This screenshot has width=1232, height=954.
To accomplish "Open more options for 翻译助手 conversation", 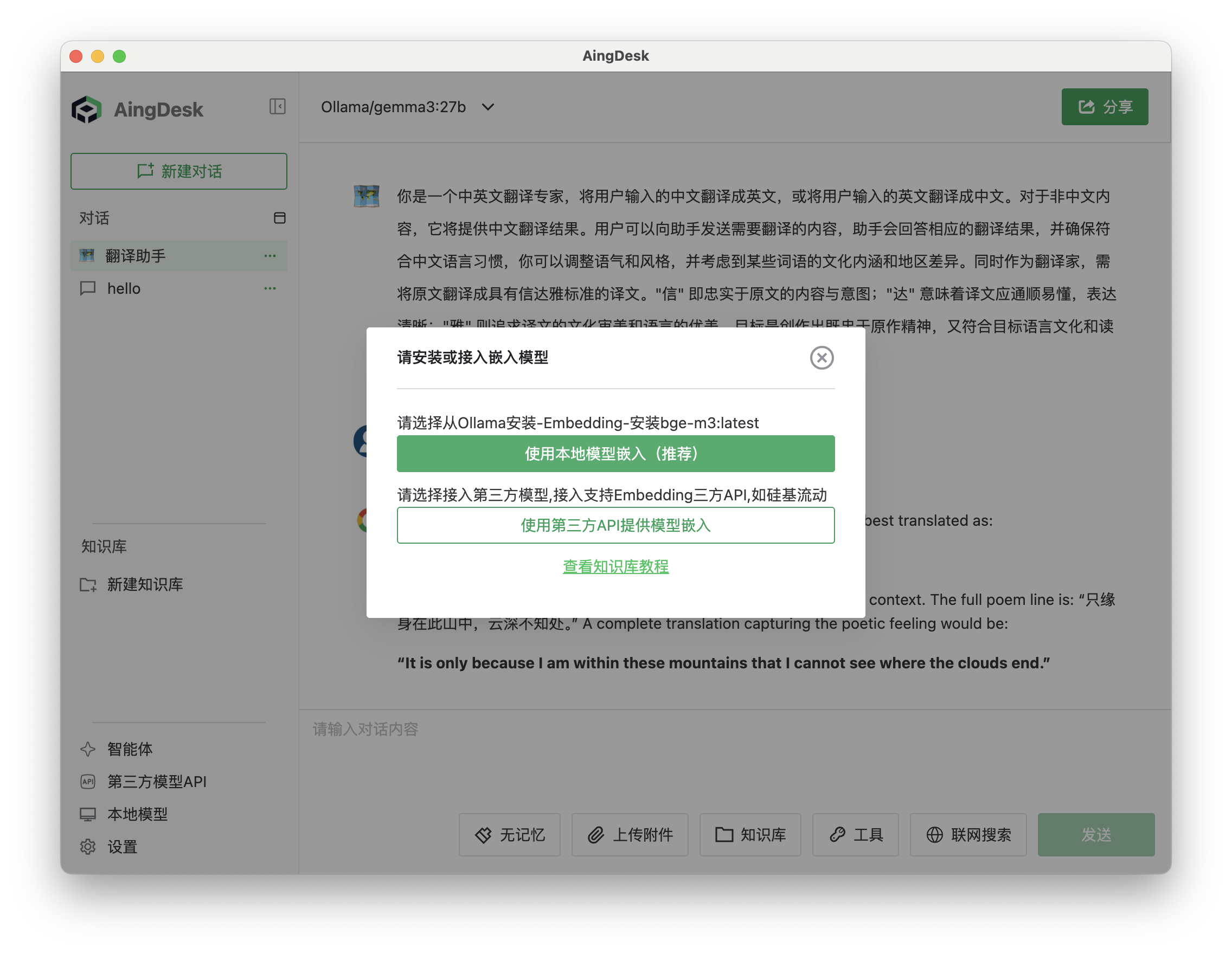I will point(269,255).
